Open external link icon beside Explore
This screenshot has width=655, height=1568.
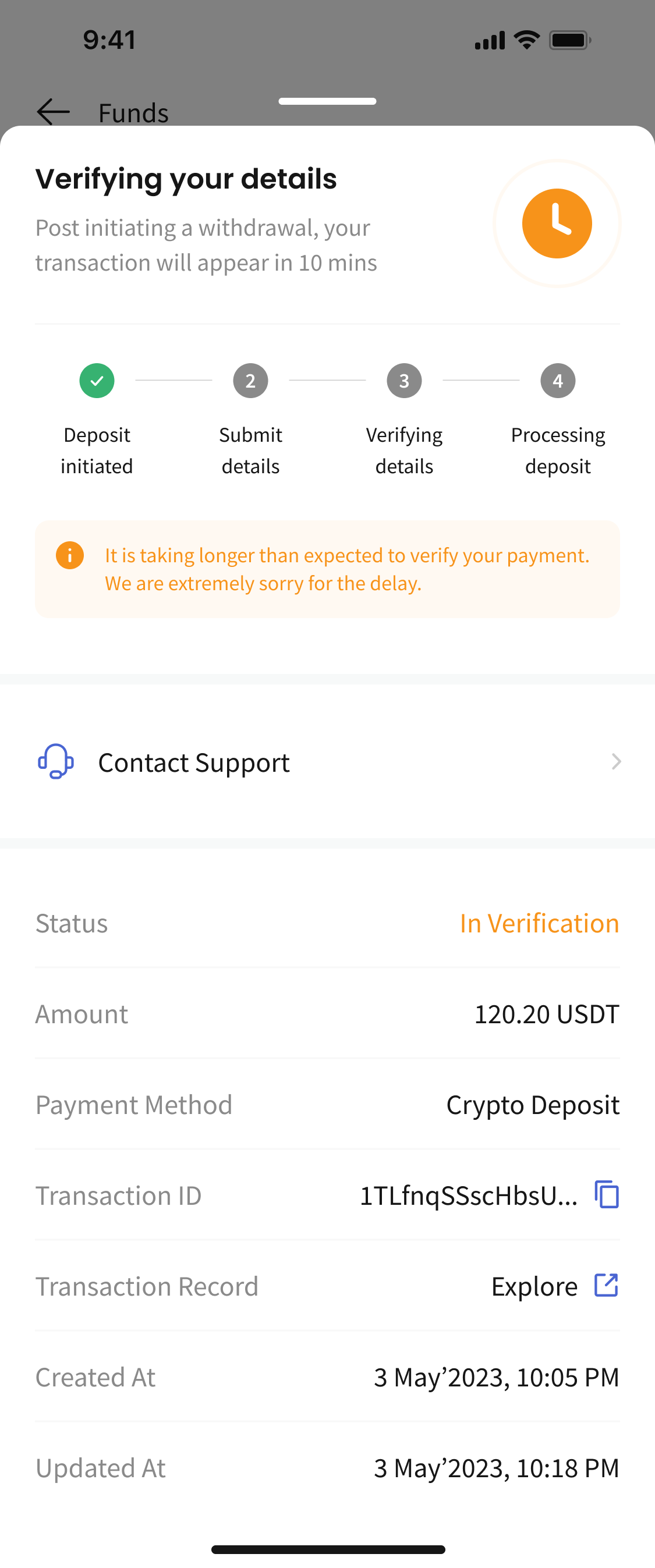point(606,1285)
